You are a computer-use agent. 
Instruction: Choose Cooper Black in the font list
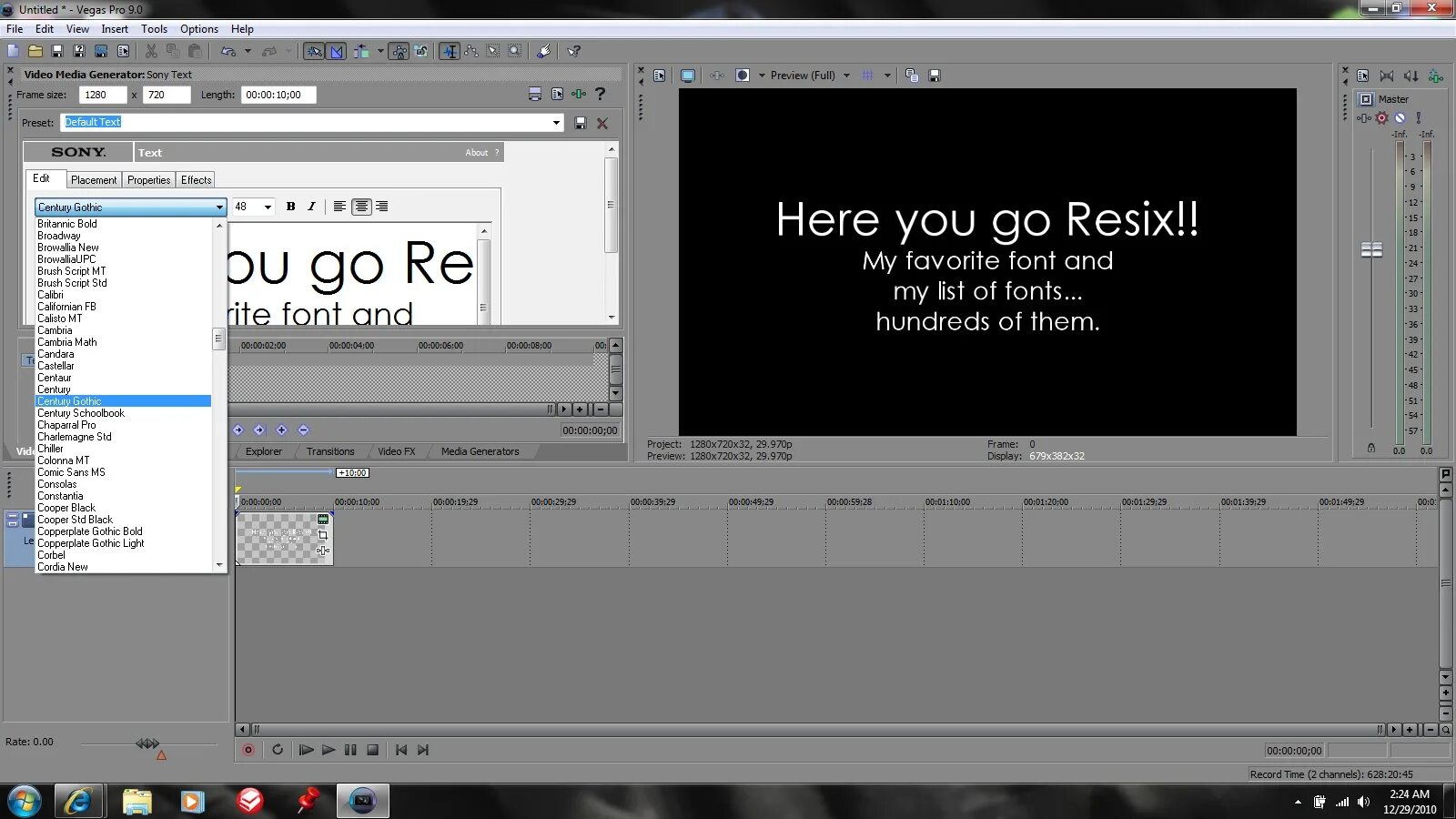tap(124, 508)
